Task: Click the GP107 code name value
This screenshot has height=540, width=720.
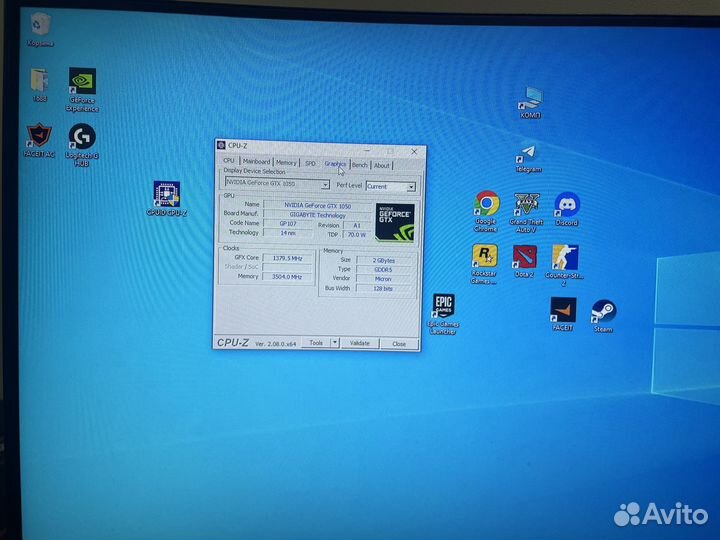Action: tap(287, 224)
